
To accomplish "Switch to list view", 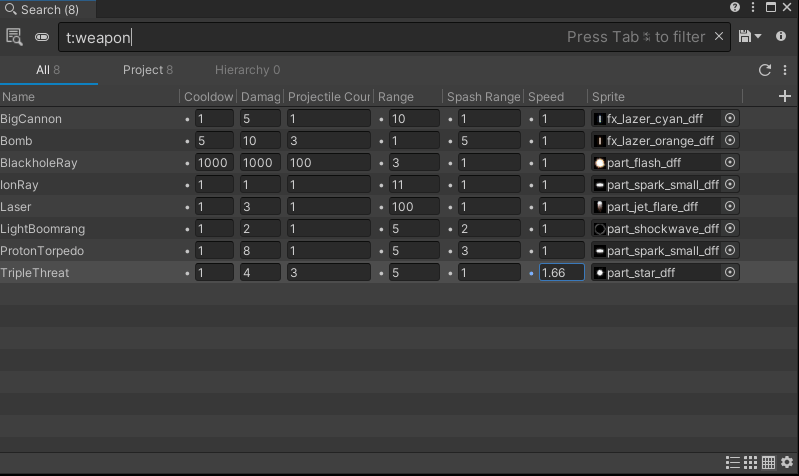I will (x=733, y=462).
